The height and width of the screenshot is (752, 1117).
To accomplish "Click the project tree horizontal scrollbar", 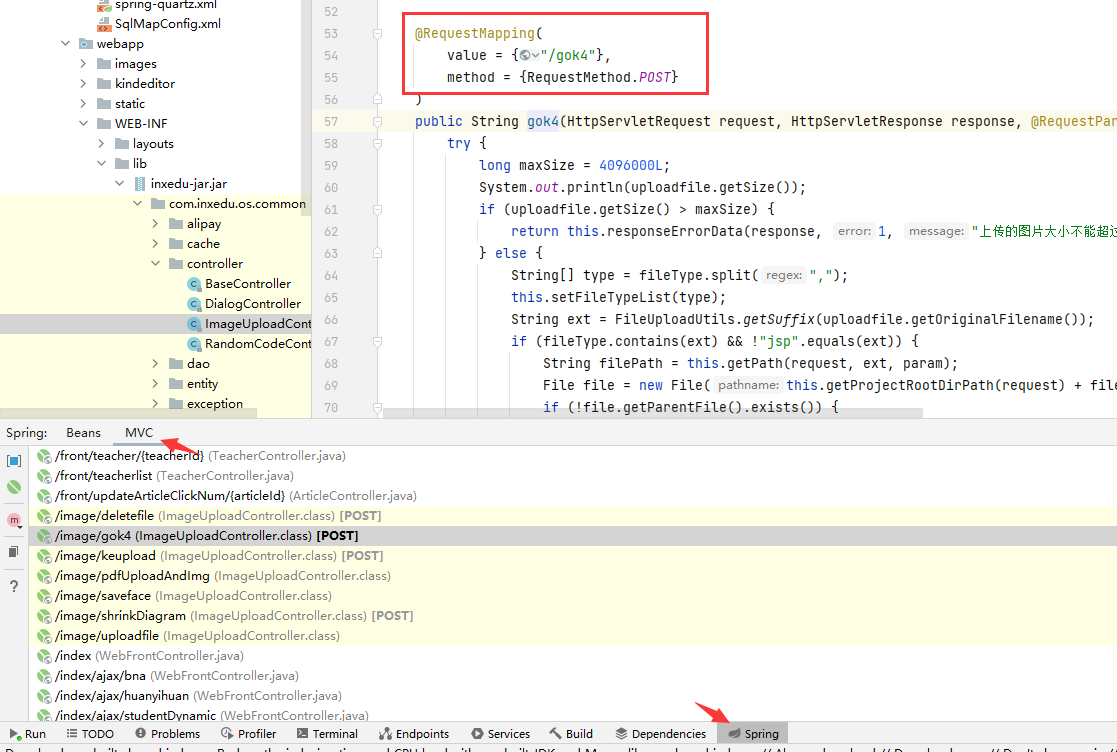I will click(128, 413).
